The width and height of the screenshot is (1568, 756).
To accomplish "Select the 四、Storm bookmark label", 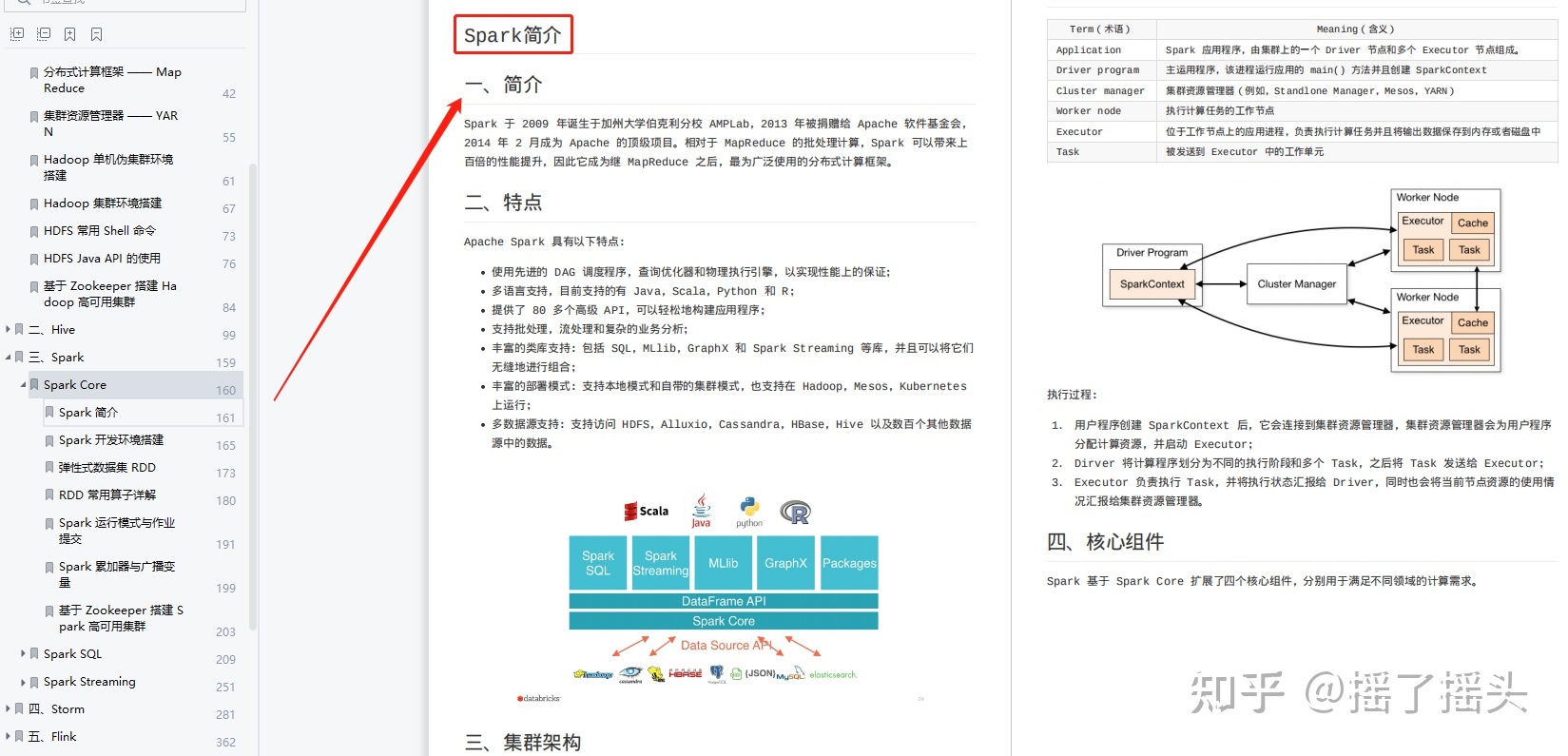I will (x=56, y=708).
